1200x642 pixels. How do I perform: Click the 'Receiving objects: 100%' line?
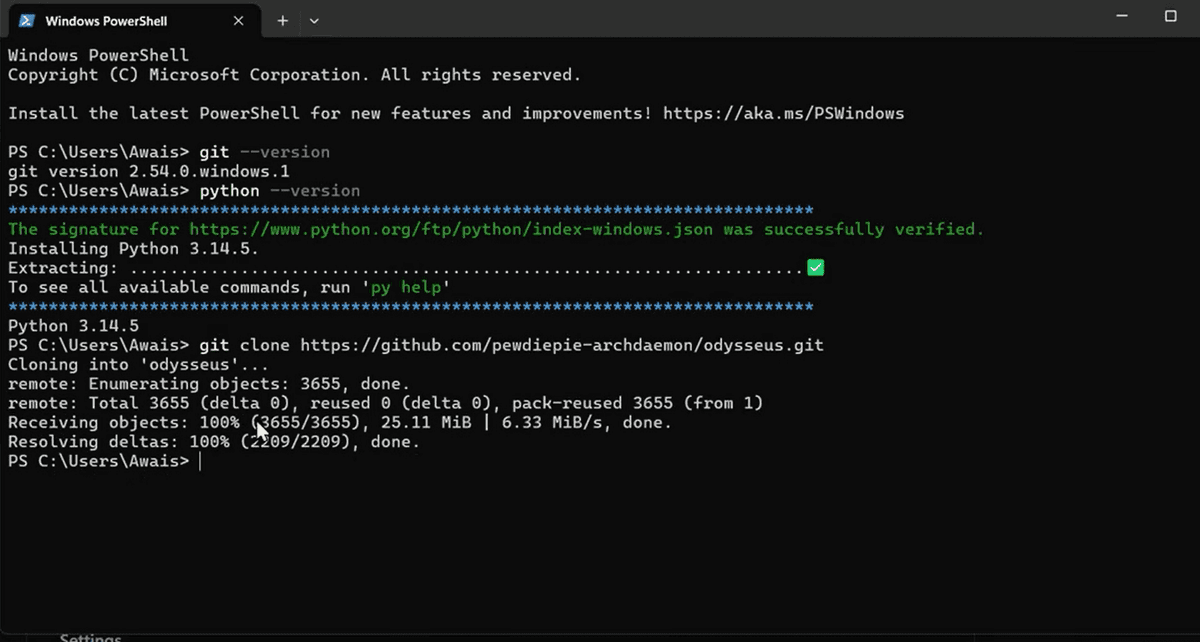(340, 422)
